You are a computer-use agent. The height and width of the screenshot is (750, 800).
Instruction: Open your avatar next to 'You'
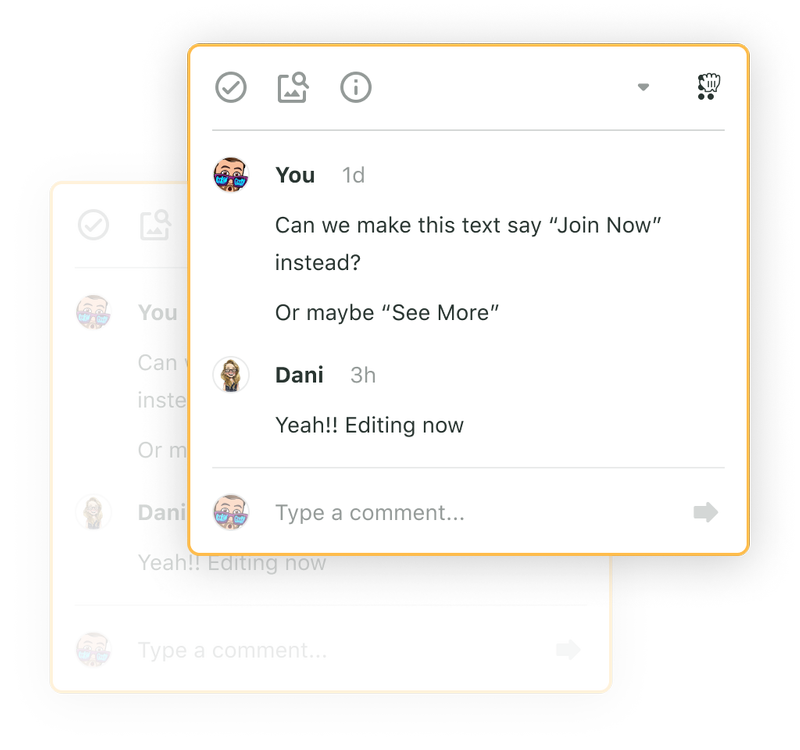click(x=231, y=175)
